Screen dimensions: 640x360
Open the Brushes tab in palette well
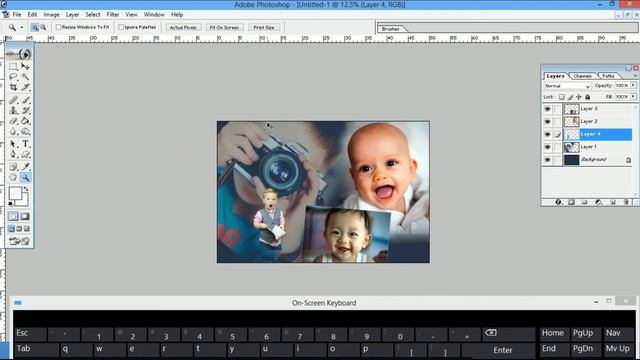tap(391, 29)
